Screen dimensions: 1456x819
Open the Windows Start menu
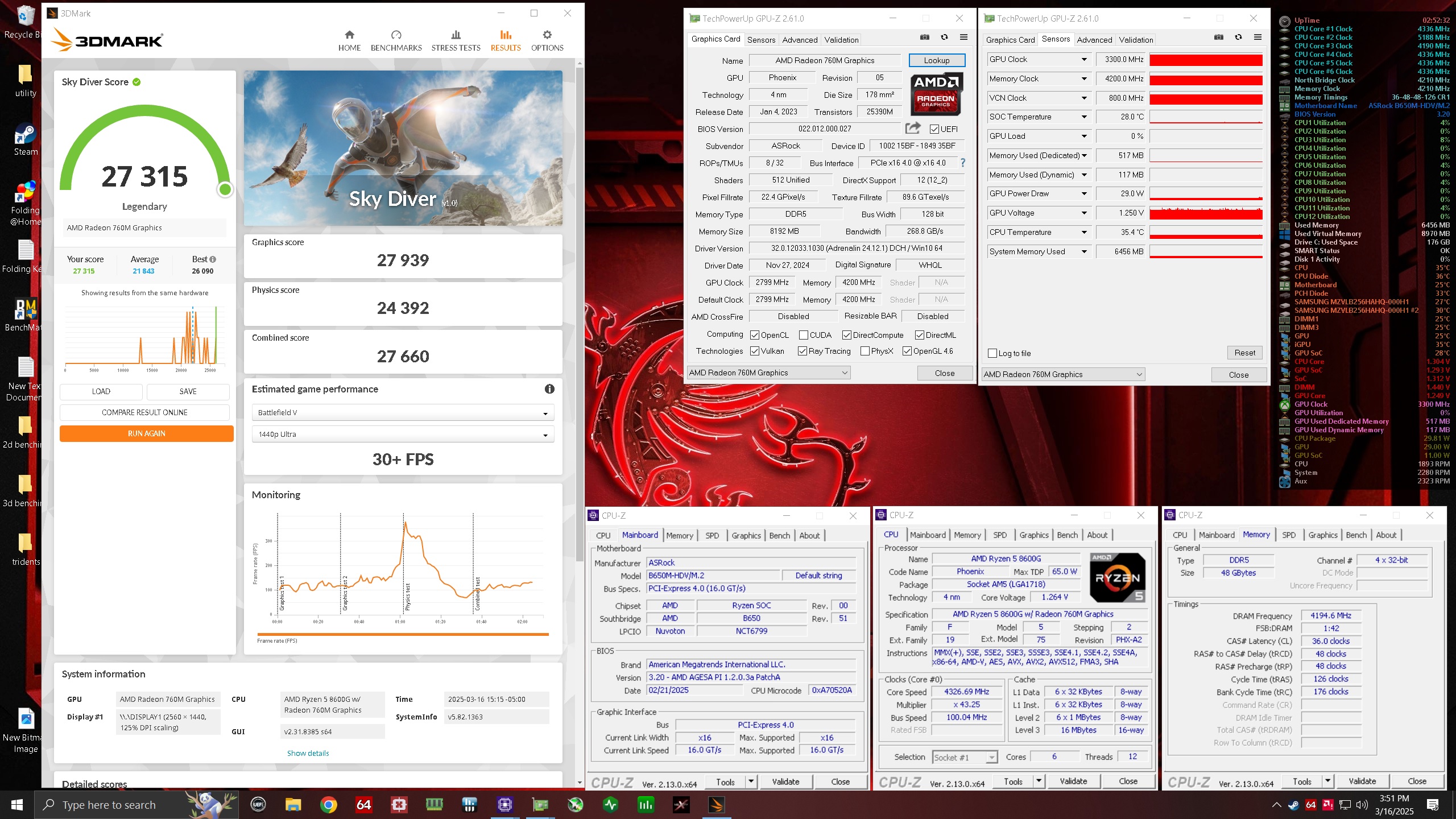click(17, 805)
